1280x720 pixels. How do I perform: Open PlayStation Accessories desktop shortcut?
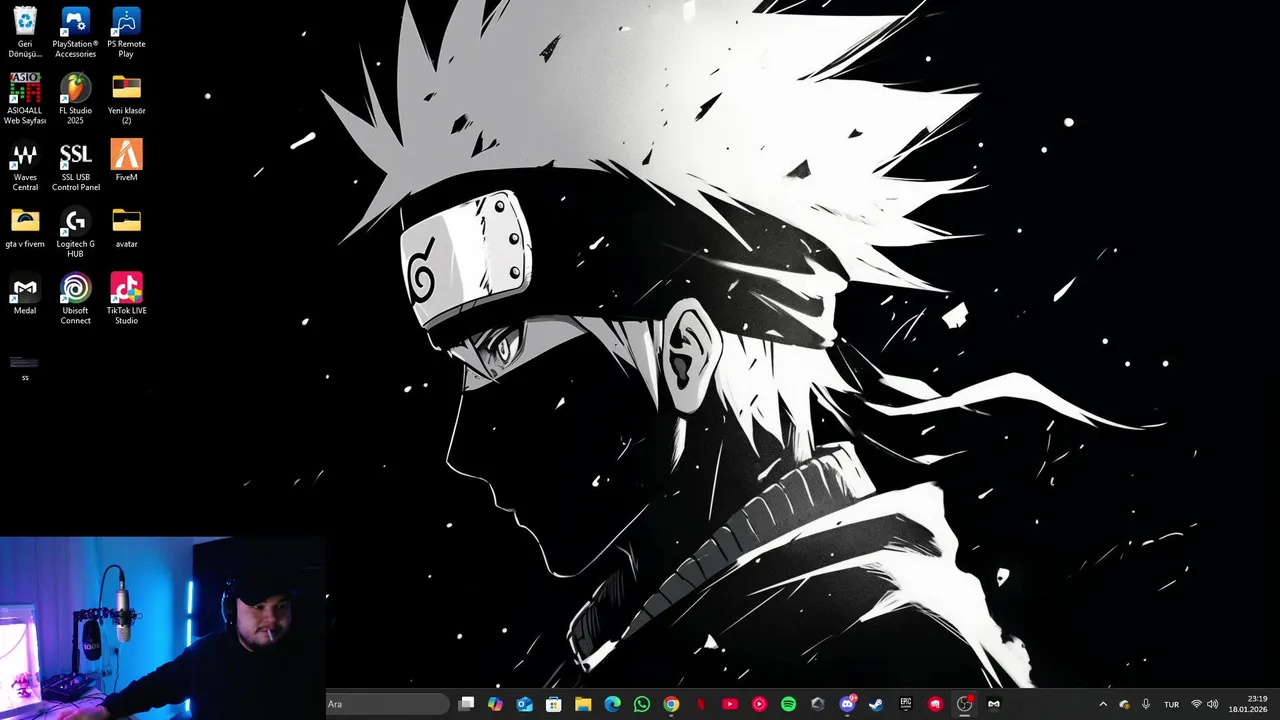(75, 32)
